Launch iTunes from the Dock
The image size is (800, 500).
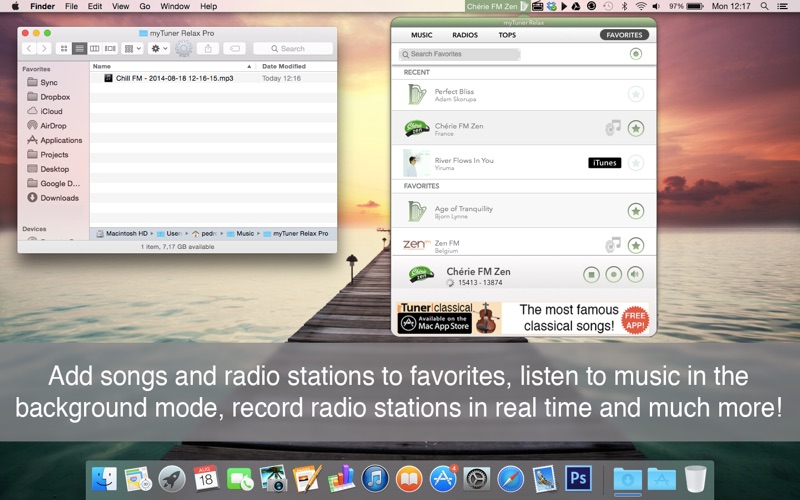pos(375,479)
